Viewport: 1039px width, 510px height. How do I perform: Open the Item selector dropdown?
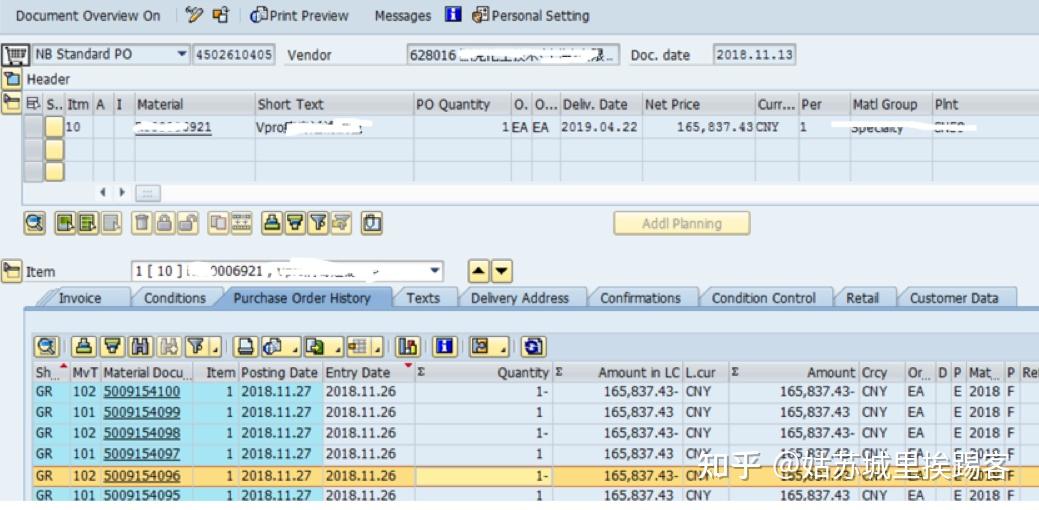(x=435, y=271)
